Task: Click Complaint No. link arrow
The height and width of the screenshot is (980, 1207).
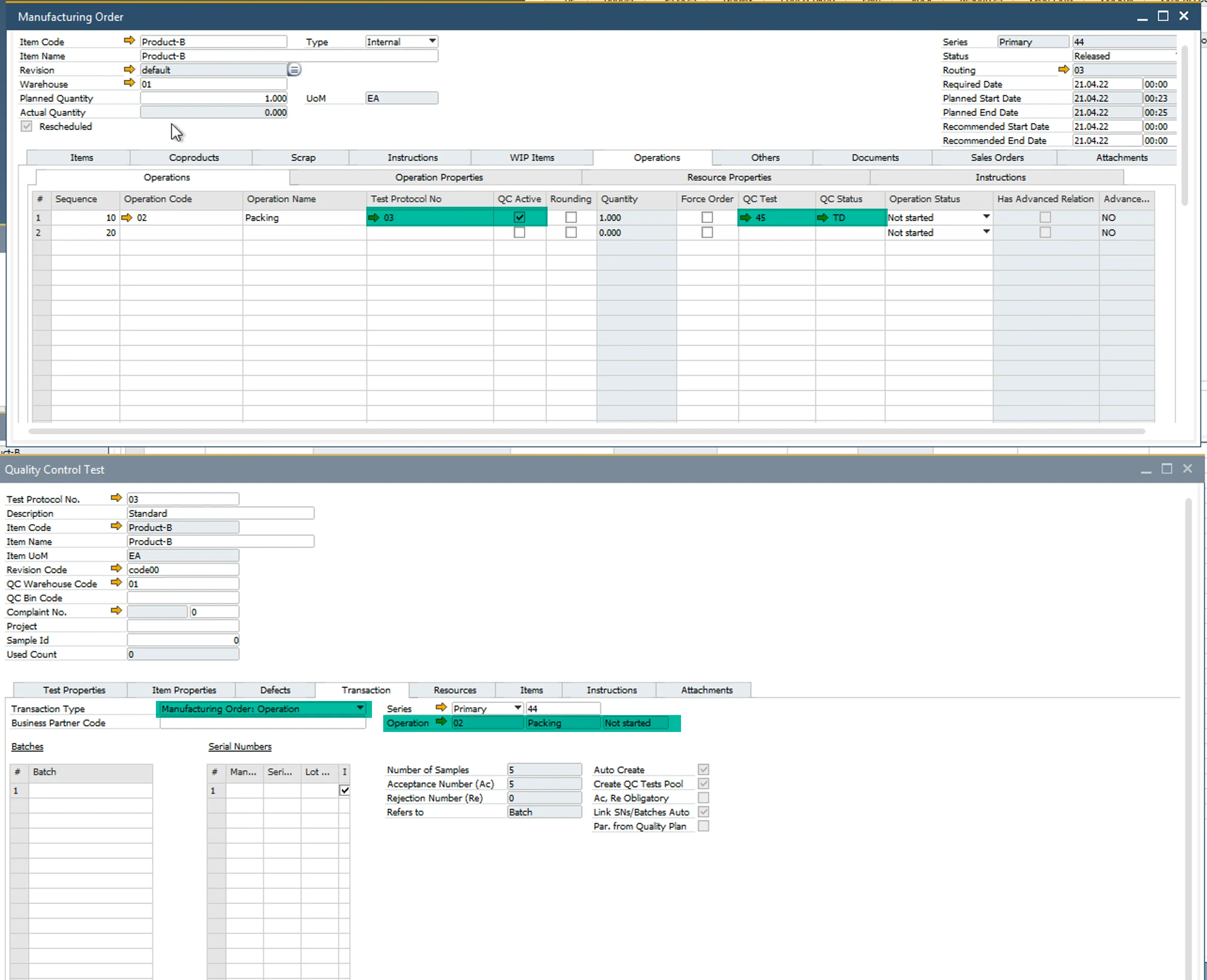Action: pos(116,611)
